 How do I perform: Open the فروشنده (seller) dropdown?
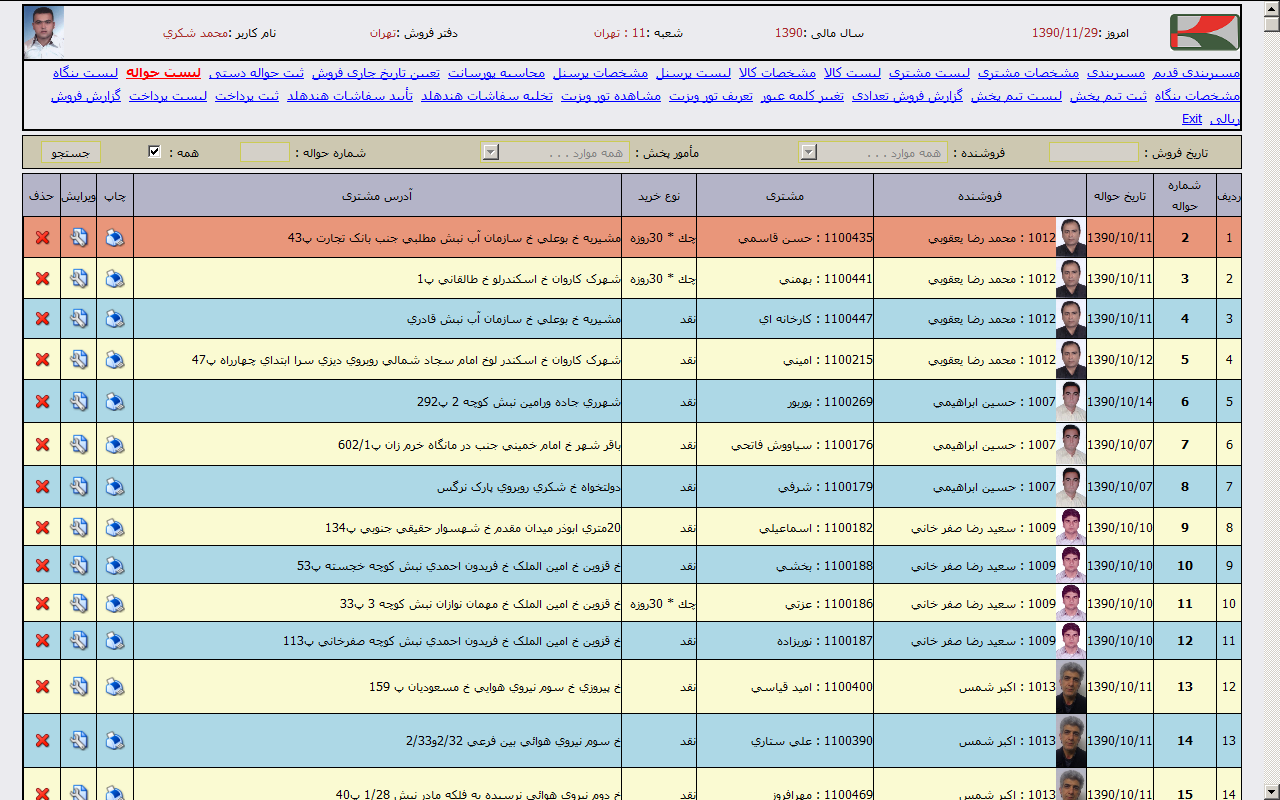[x=809, y=152]
